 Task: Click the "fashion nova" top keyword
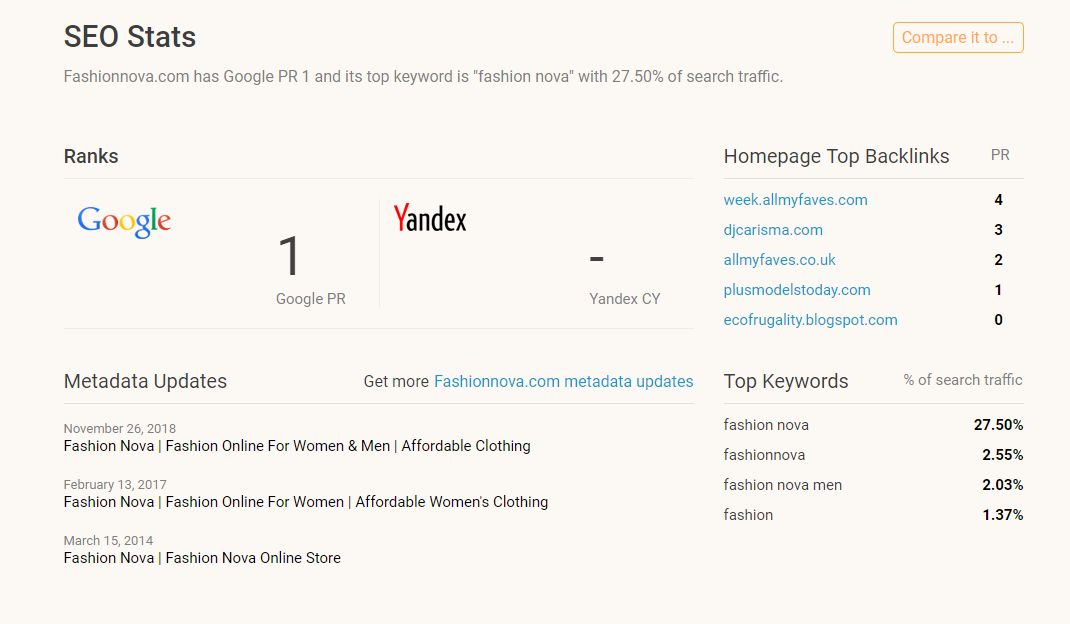pos(766,425)
